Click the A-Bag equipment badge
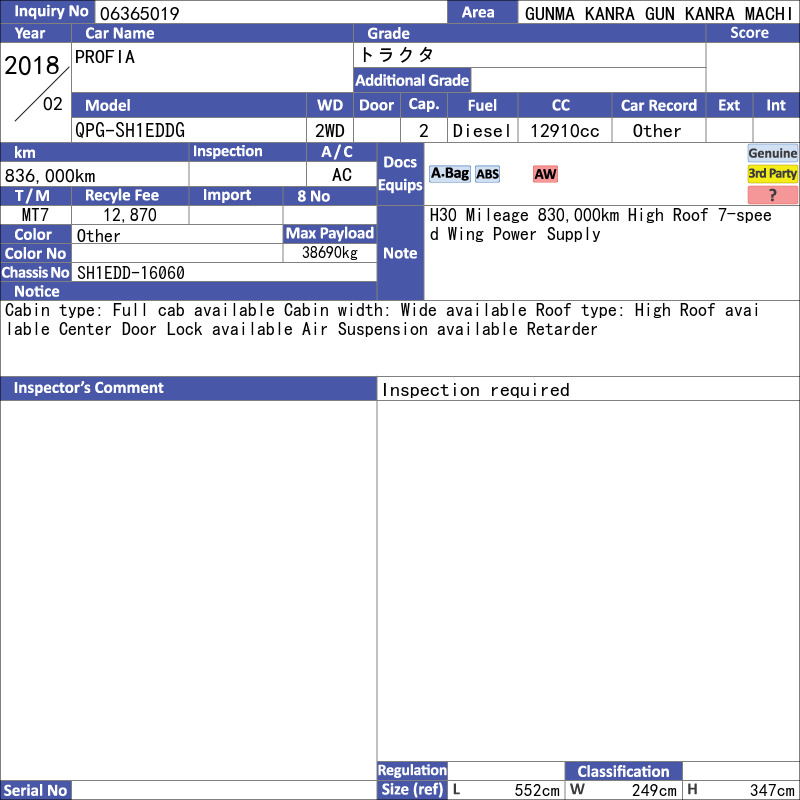 click(449, 174)
